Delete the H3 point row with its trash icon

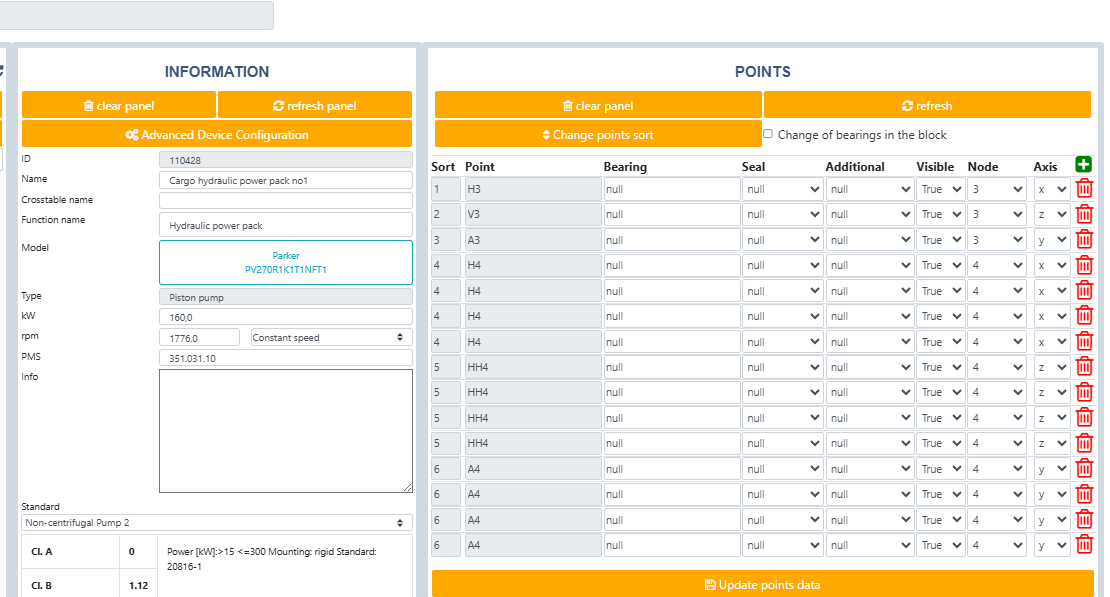click(x=1084, y=188)
